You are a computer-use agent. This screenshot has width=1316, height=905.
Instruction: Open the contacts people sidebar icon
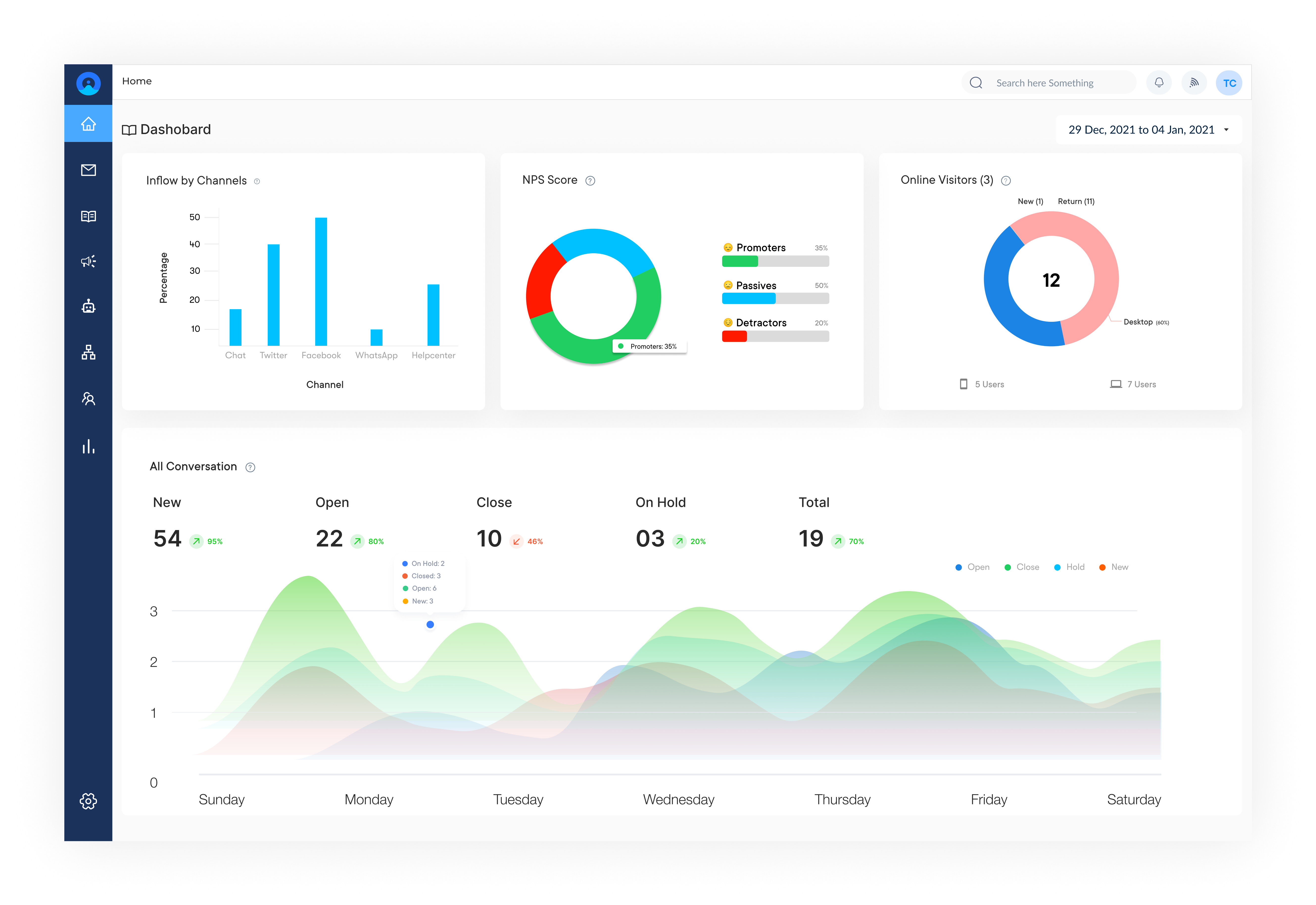[89, 399]
